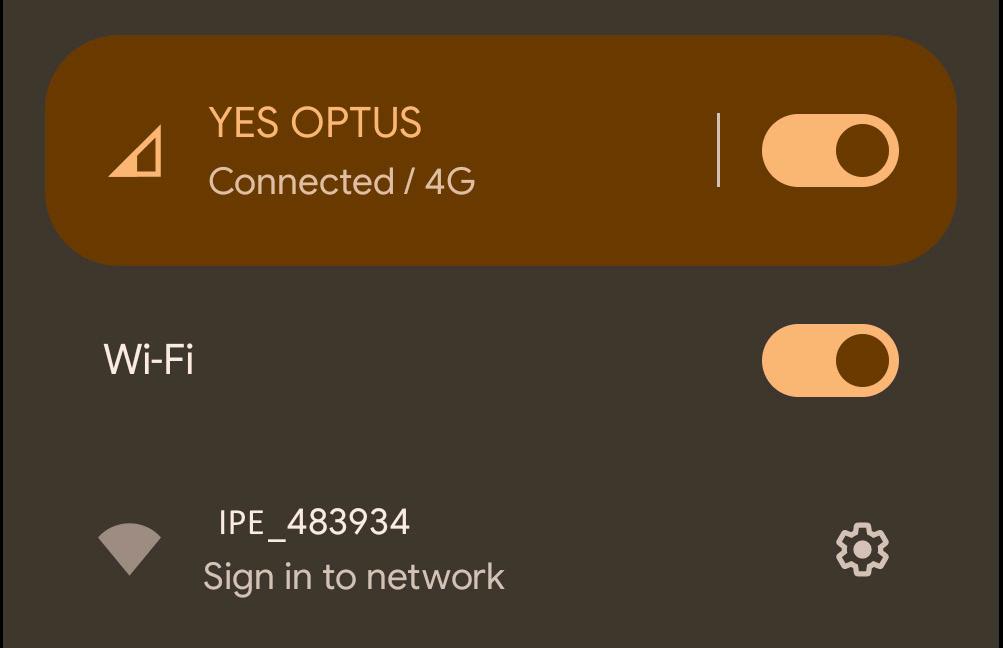Click the unfilled left track of Wi-Fi switch

click(798, 360)
